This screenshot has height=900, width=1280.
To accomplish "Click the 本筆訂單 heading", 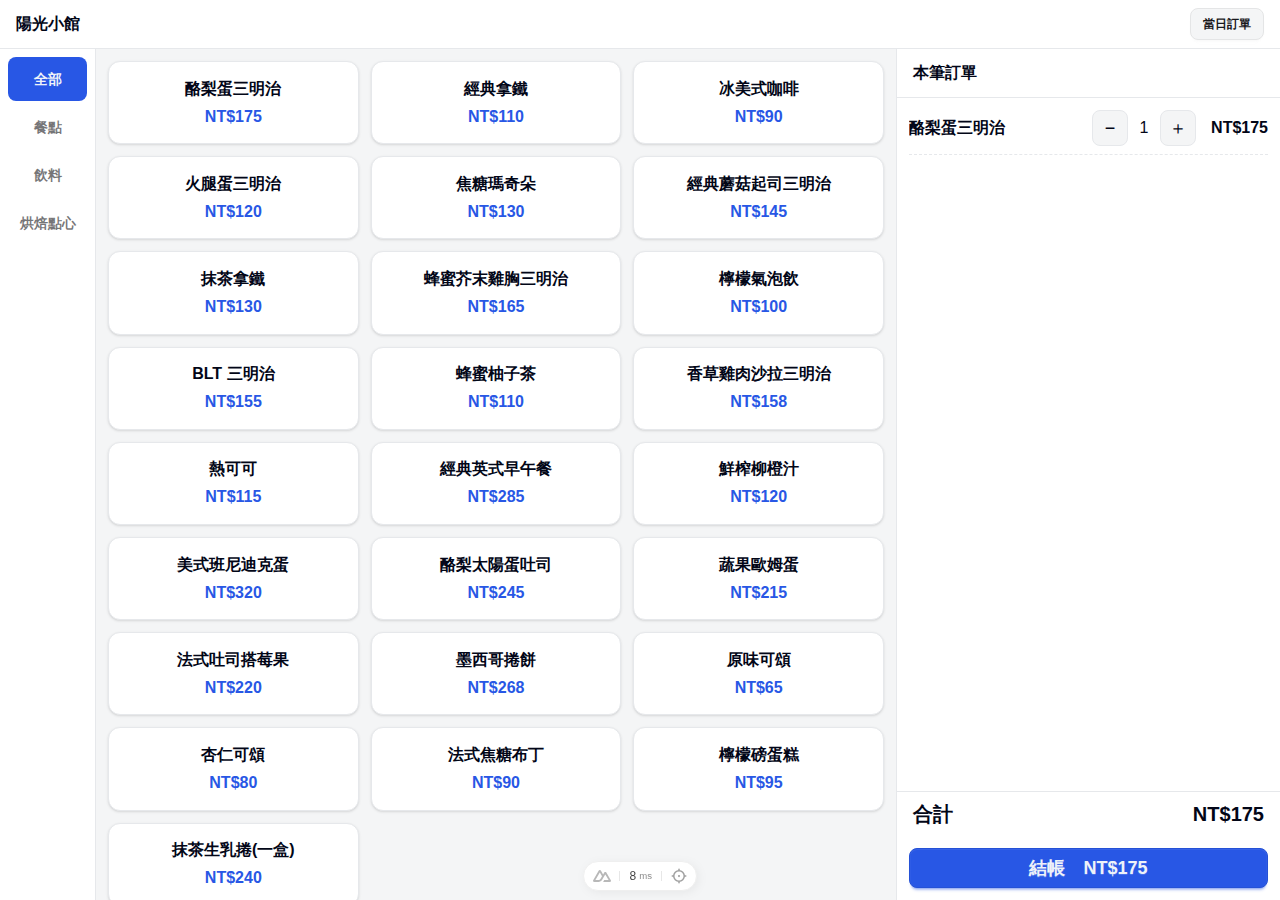I will point(945,73).
